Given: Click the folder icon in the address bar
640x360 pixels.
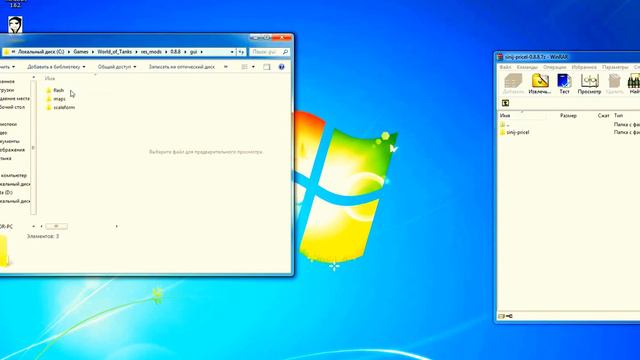Looking at the screenshot, I should [7, 52].
